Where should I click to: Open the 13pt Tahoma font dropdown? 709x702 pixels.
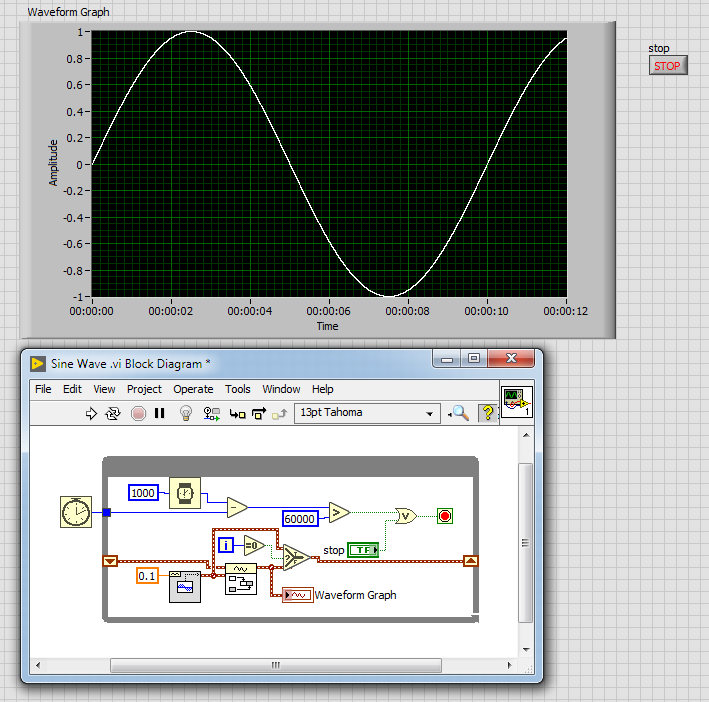click(x=367, y=413)
